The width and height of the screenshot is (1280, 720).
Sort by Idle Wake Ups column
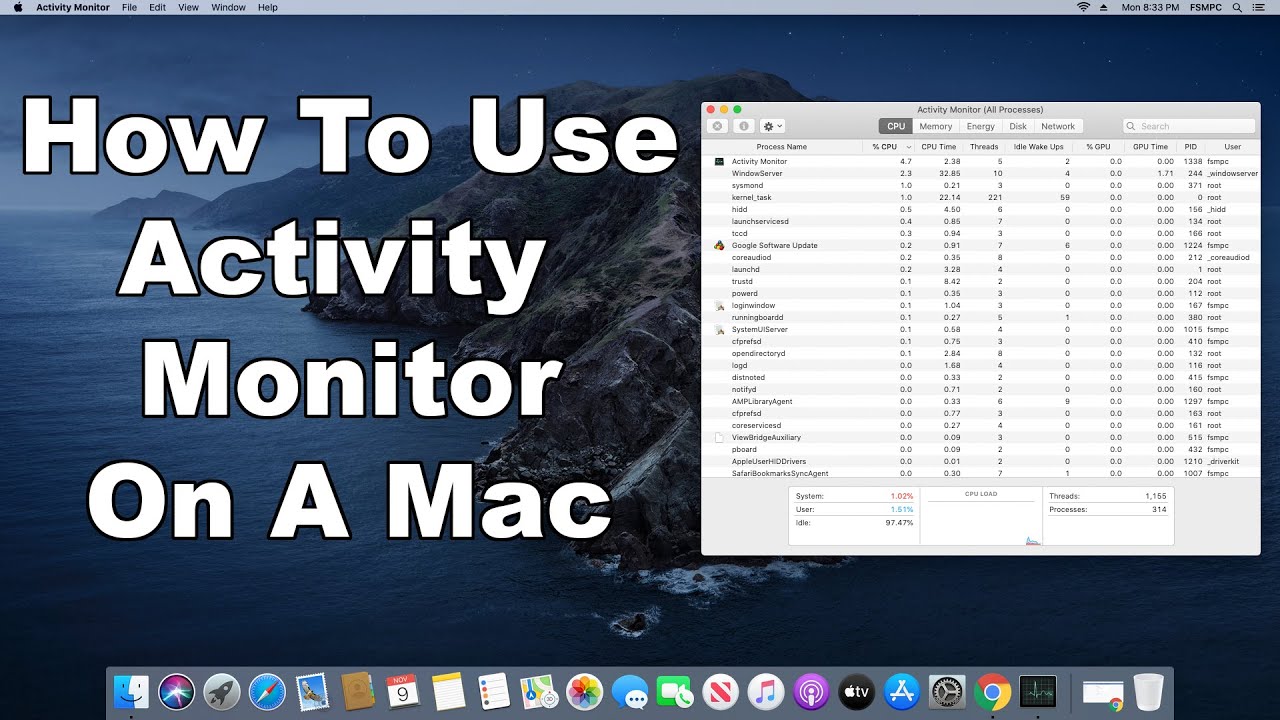(x=1039, y=147)
